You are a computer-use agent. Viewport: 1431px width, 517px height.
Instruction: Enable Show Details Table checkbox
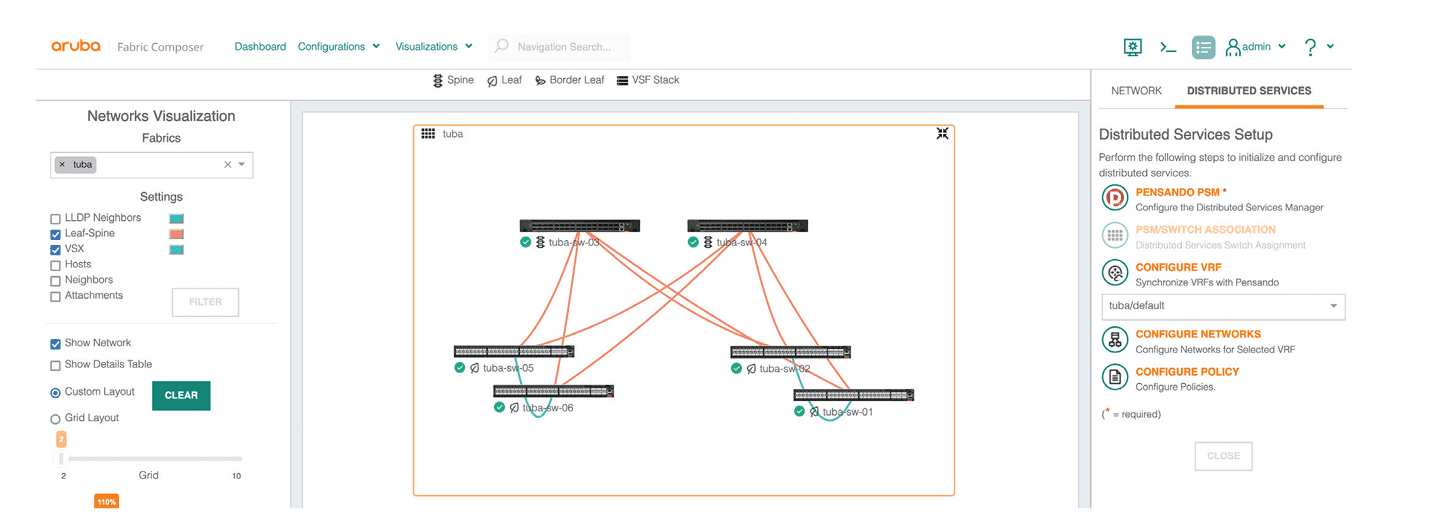coord(56,365)
